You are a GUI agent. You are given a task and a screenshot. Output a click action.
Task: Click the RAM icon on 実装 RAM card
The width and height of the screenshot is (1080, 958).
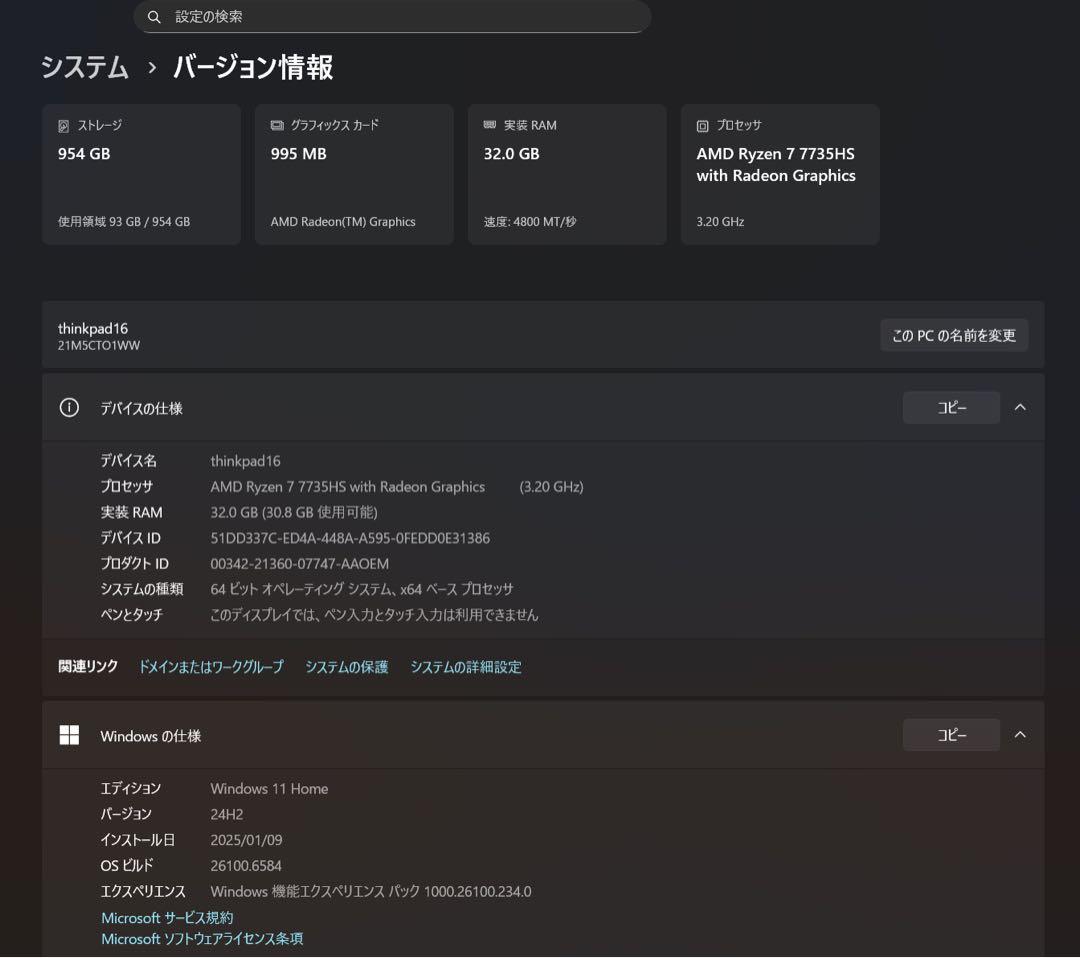[x=488, y=125]
